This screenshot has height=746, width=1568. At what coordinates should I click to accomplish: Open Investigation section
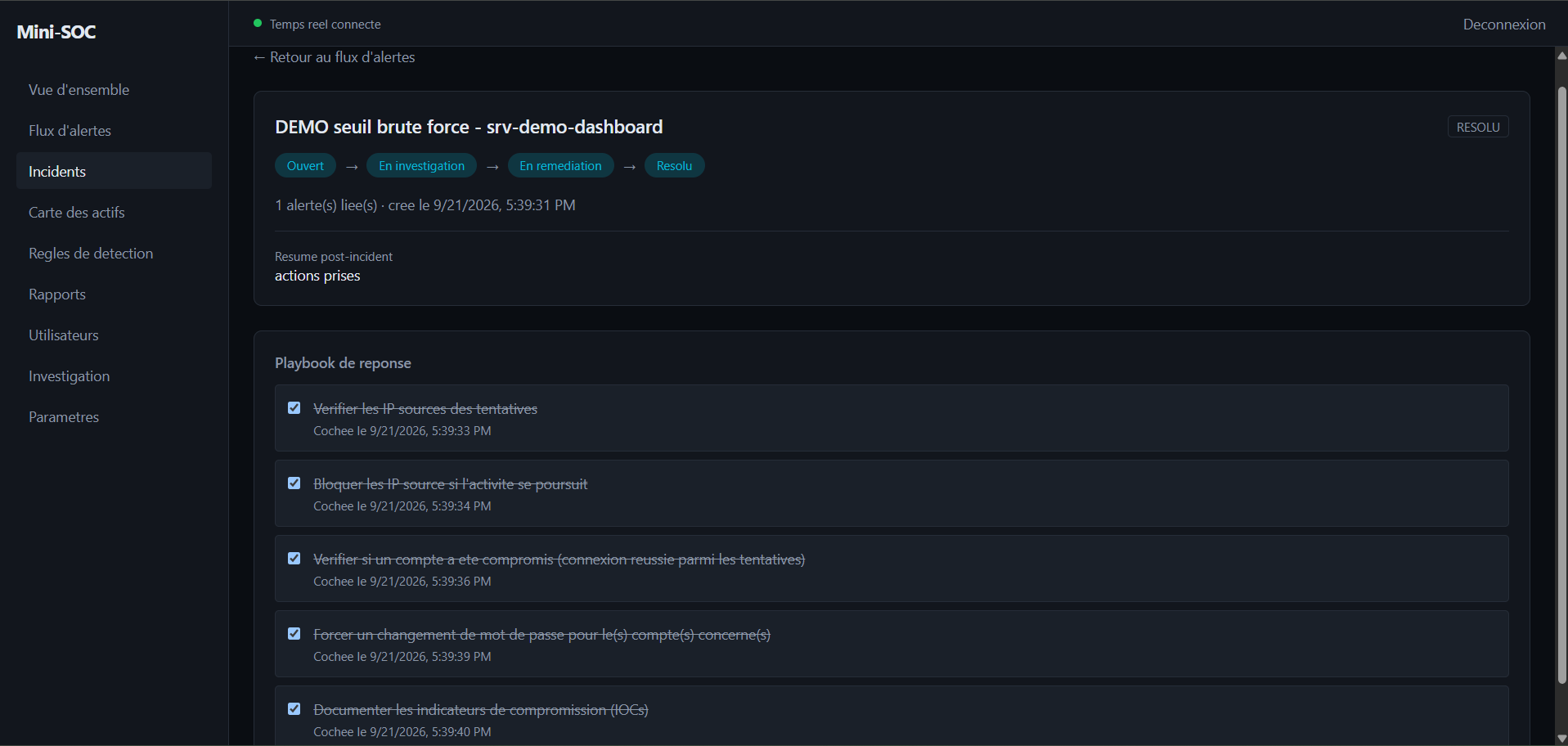[114, 375]
